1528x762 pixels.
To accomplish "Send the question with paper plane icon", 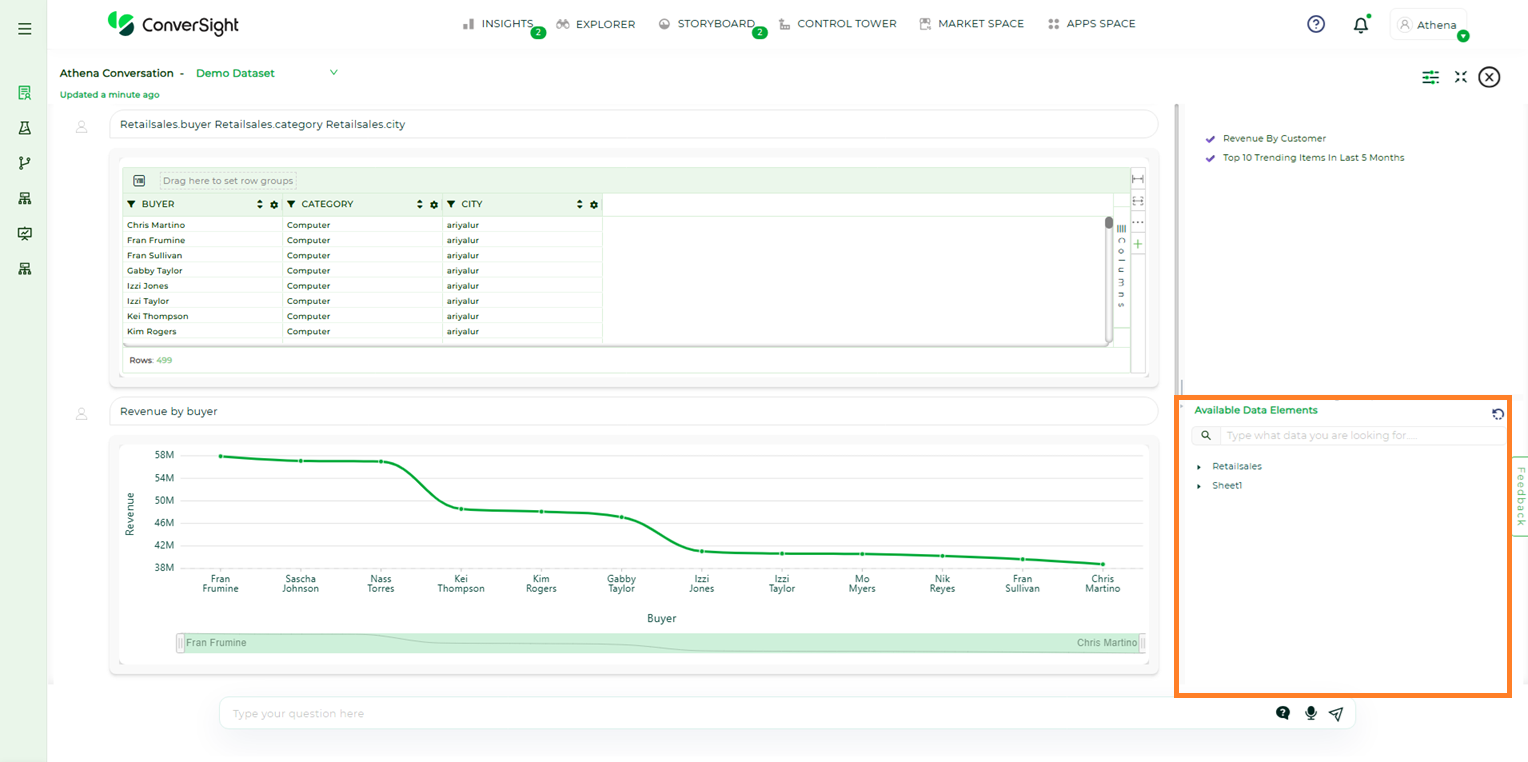I will (x=1336, y=714).
